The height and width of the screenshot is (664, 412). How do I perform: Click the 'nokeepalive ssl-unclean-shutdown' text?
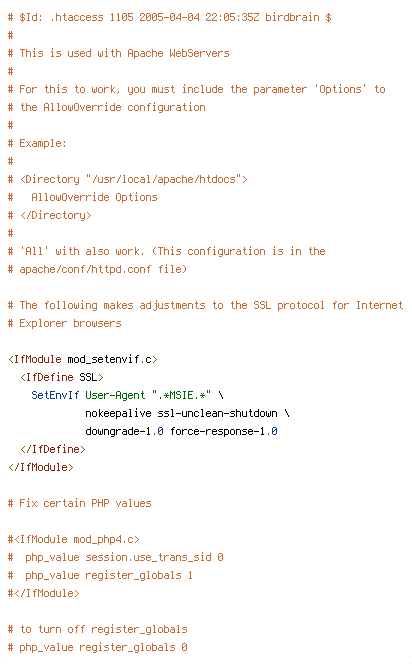[181, 413]
